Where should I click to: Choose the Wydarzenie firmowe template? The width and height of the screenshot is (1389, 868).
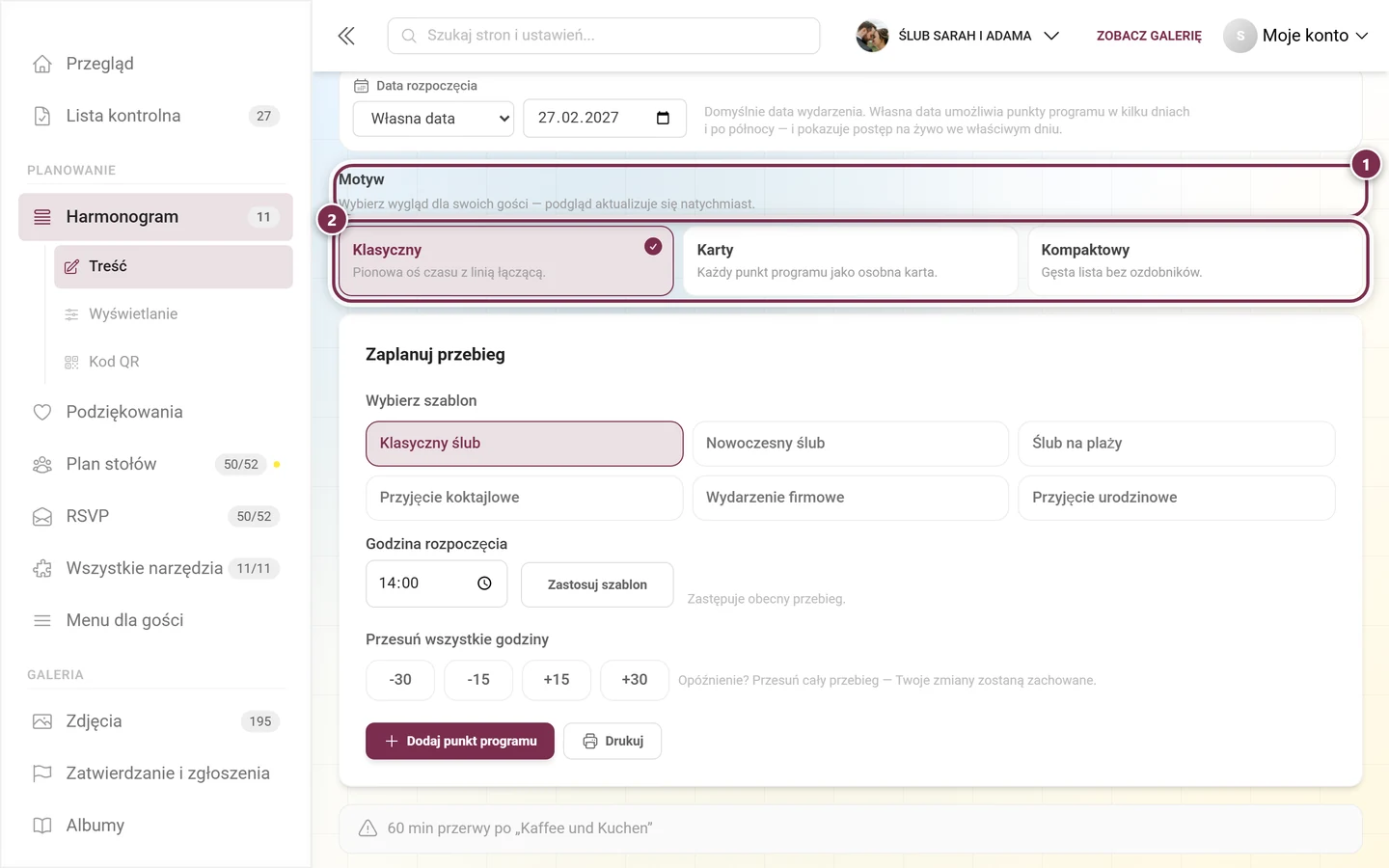tap(851, 498)
